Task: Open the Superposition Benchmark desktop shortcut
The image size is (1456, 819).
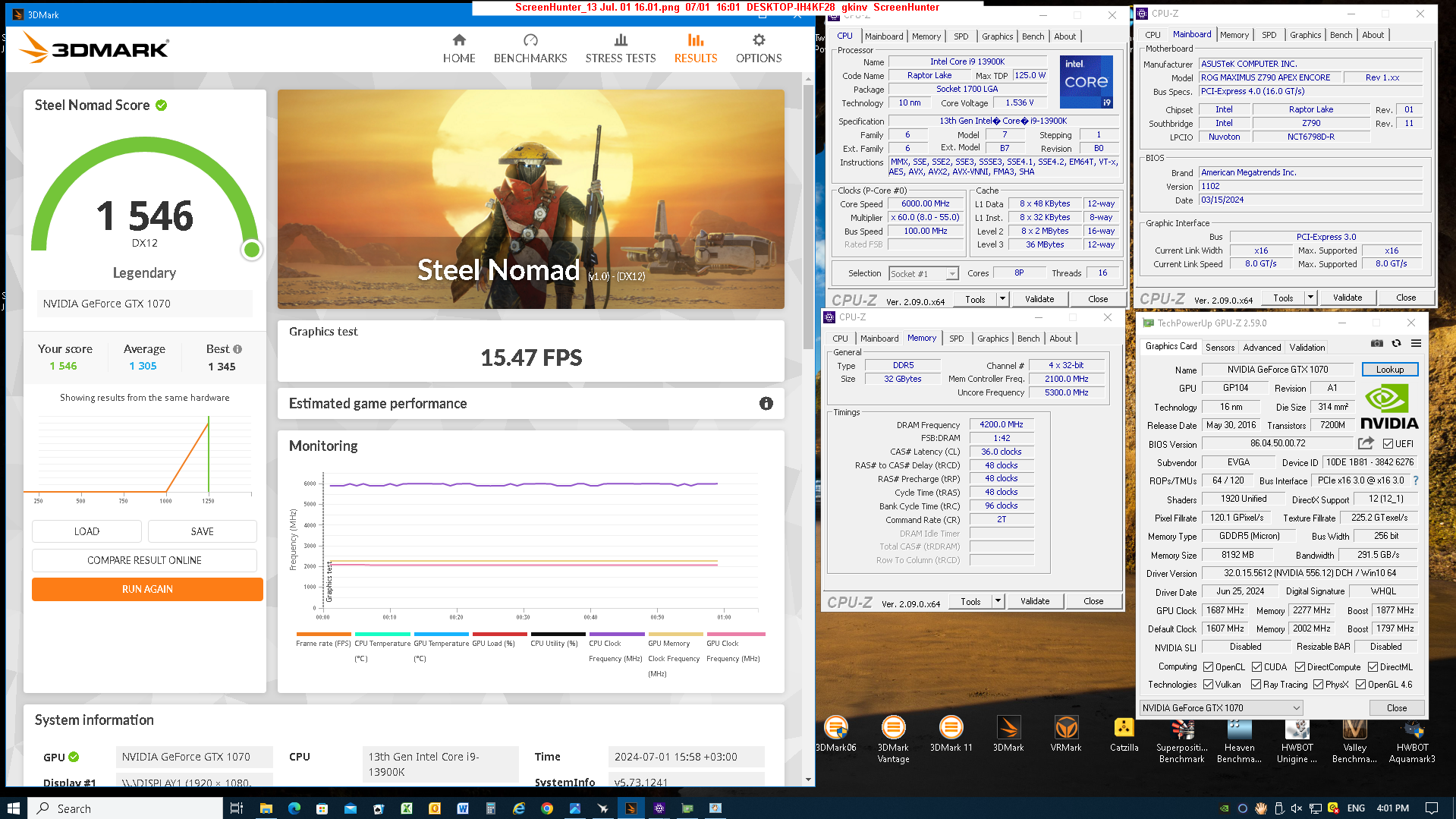Action: tap(1182, 739)
